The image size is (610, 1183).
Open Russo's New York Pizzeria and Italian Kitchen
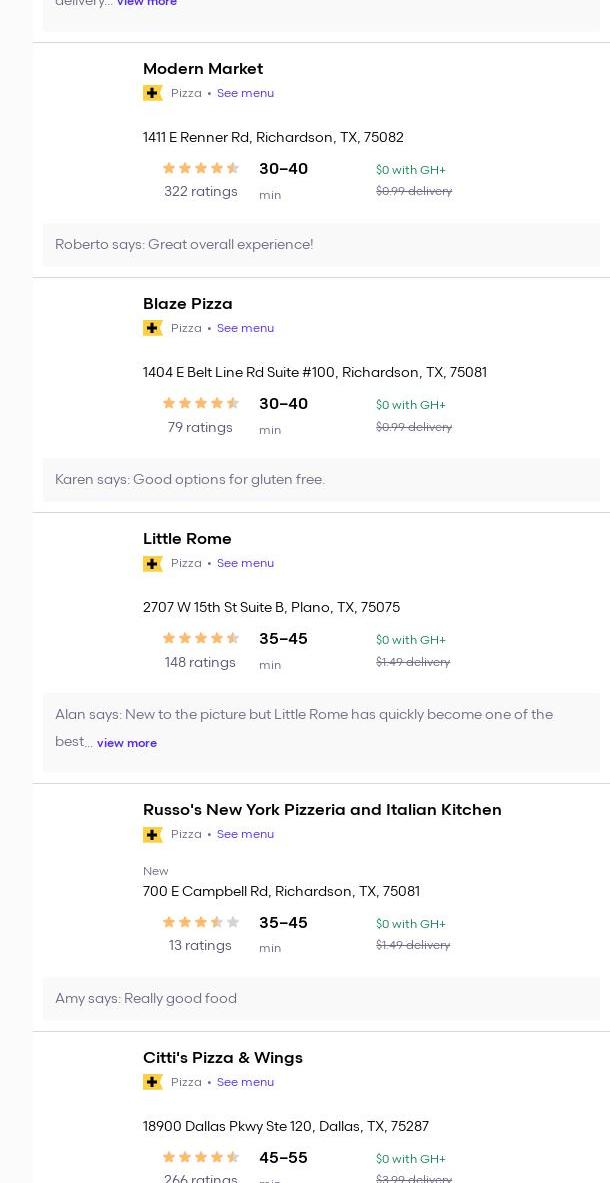(322, 810)
